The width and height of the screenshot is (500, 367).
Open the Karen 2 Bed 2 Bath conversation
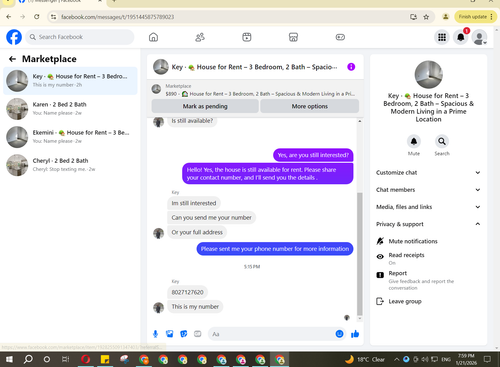(x=70, y=109)
